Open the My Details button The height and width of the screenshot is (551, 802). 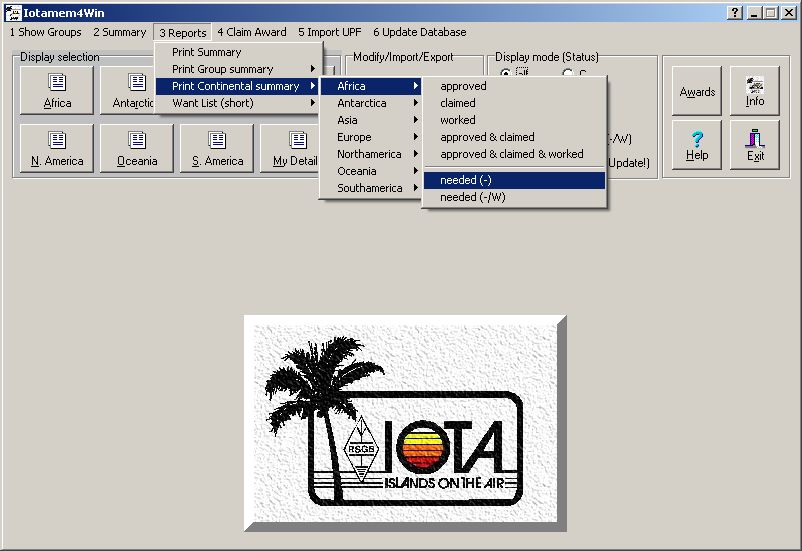289,148
